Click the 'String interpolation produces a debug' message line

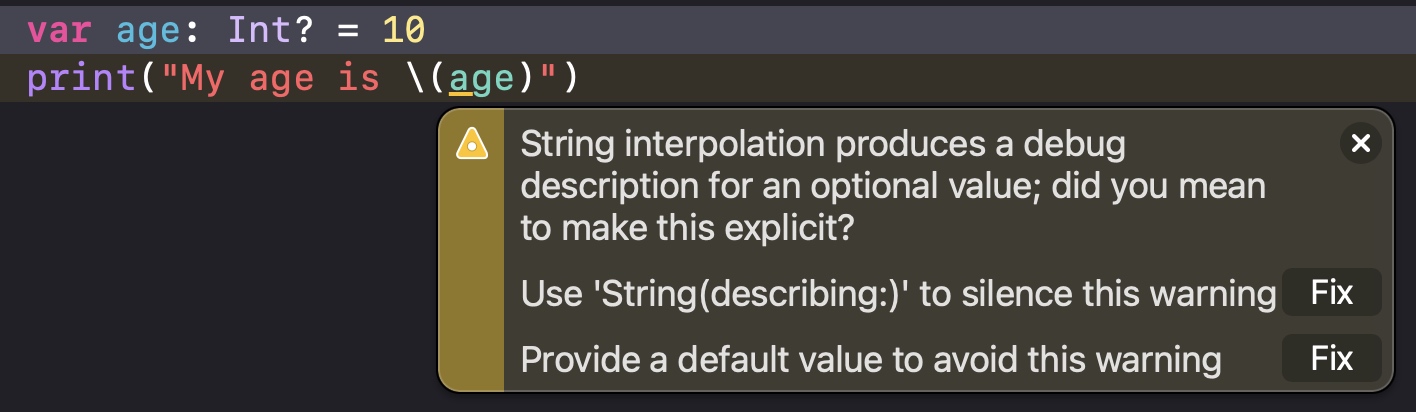822,145
